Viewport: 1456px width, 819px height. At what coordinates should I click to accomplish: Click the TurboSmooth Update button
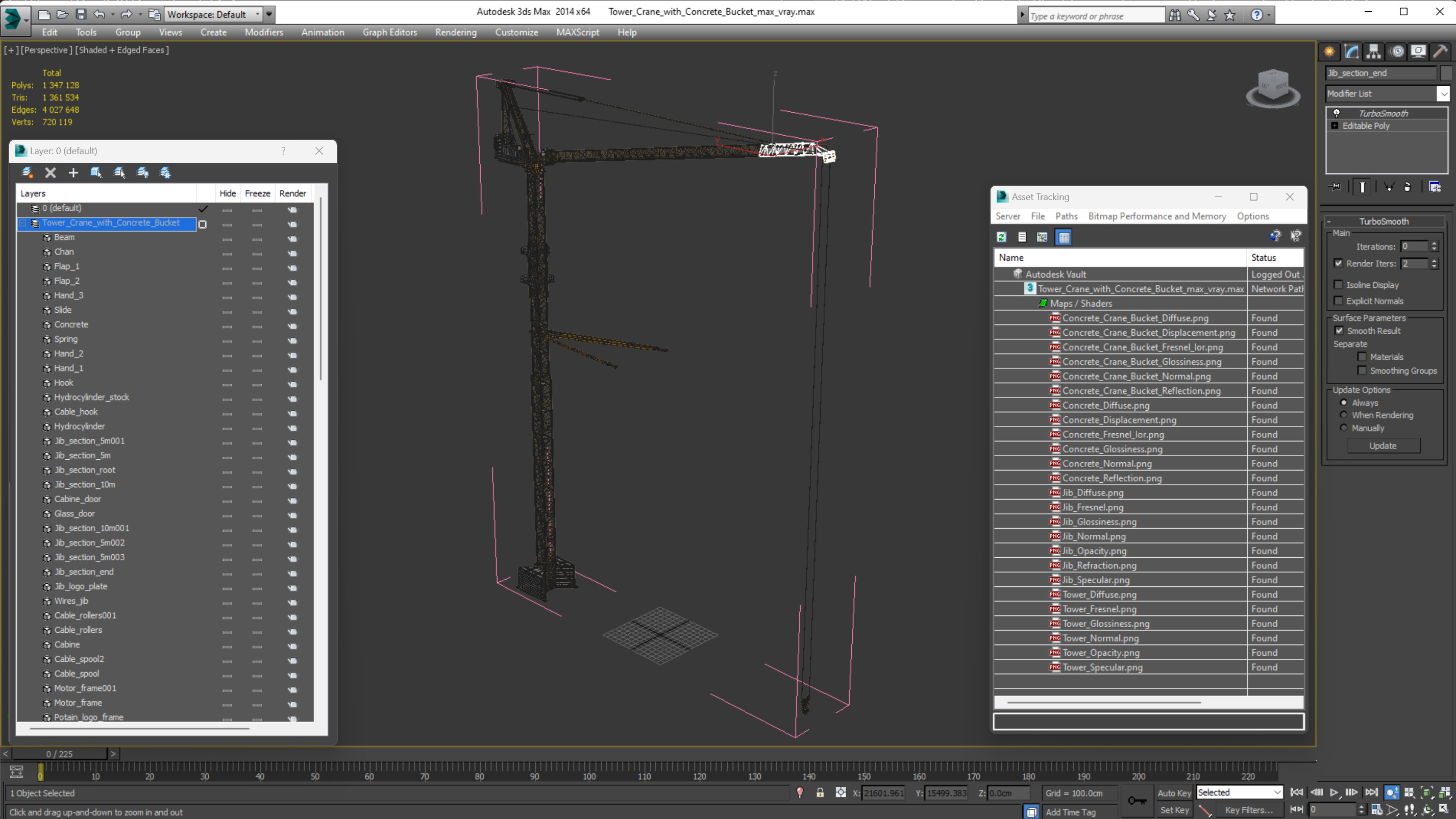[x=1383, y=446]
